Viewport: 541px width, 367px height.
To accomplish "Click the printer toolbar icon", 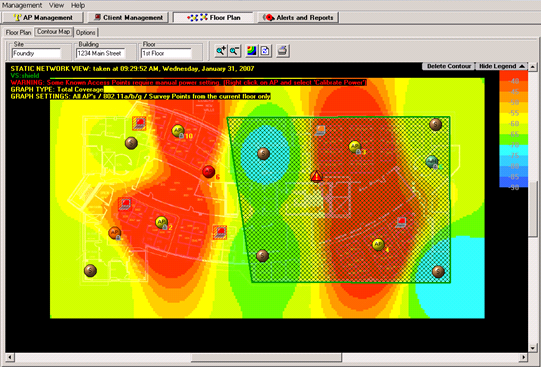I will coord(283,51).
